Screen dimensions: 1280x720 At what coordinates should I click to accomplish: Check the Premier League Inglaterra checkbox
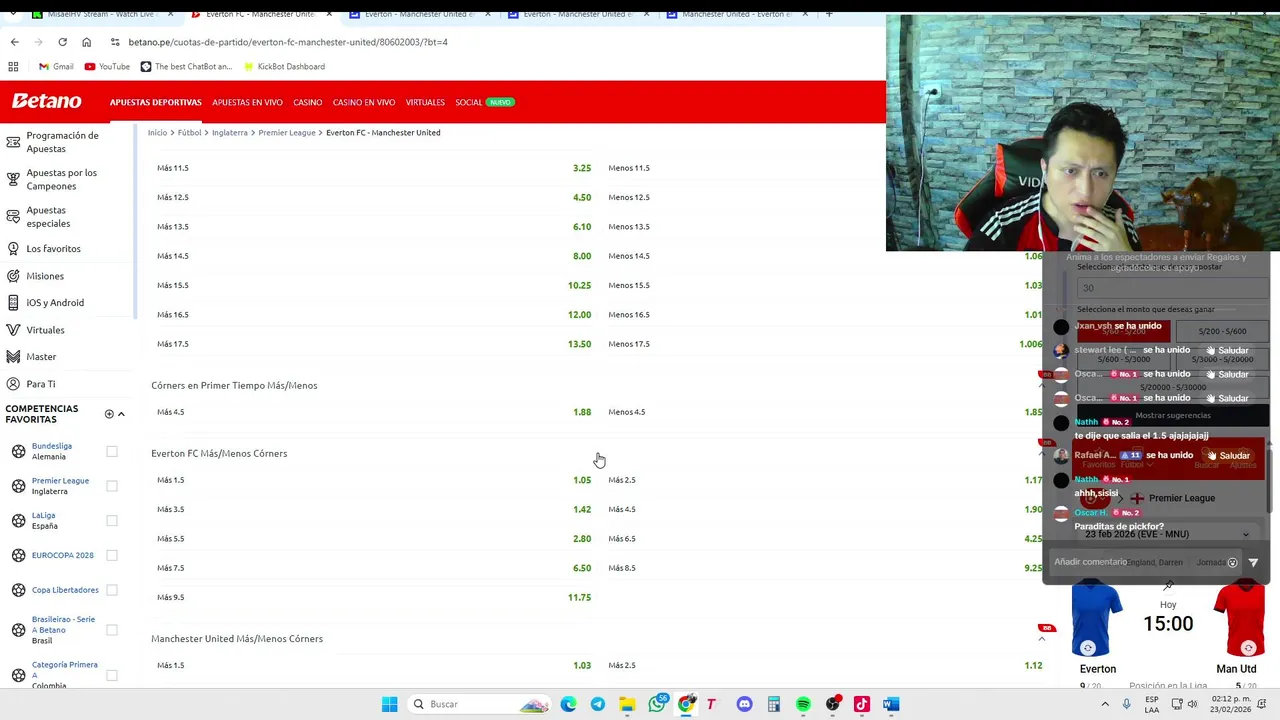[x=112, y=486]
